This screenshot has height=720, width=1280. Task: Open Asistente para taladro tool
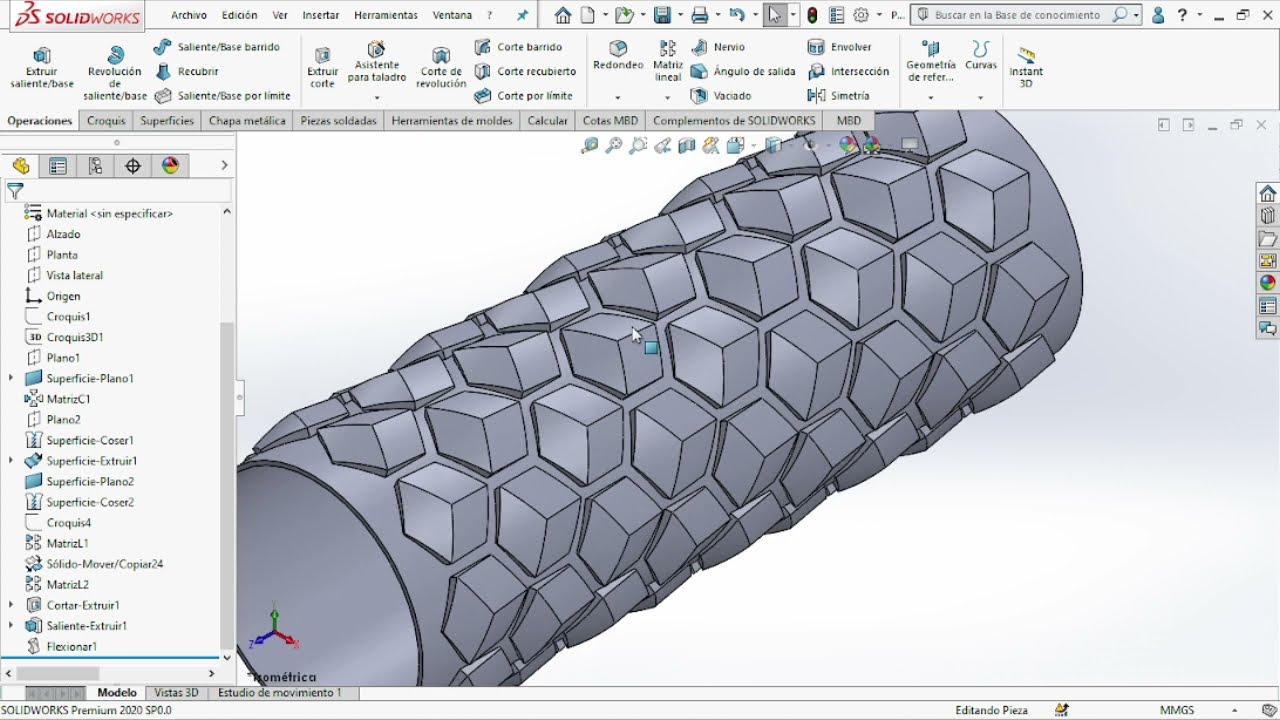(377, 62)
